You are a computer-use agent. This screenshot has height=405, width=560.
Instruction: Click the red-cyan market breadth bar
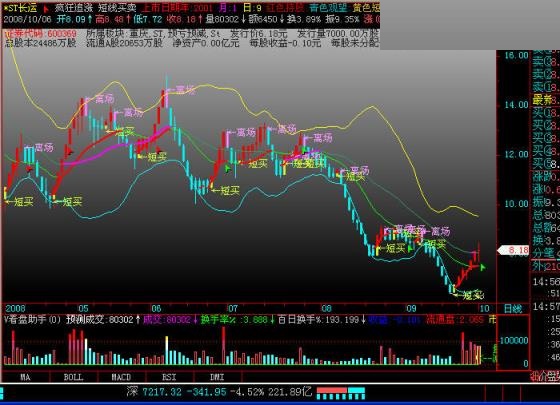coord(341,392)
